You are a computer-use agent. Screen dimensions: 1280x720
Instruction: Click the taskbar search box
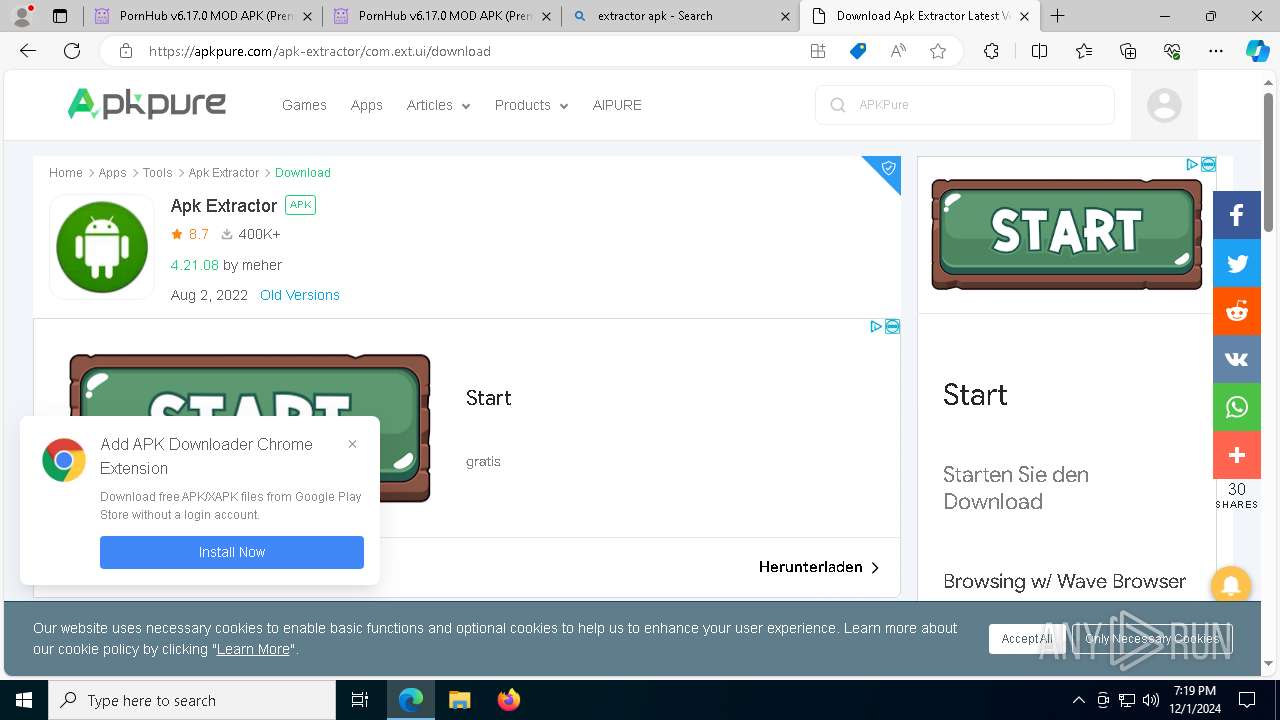pyautogui.click(x=192, y=700)
